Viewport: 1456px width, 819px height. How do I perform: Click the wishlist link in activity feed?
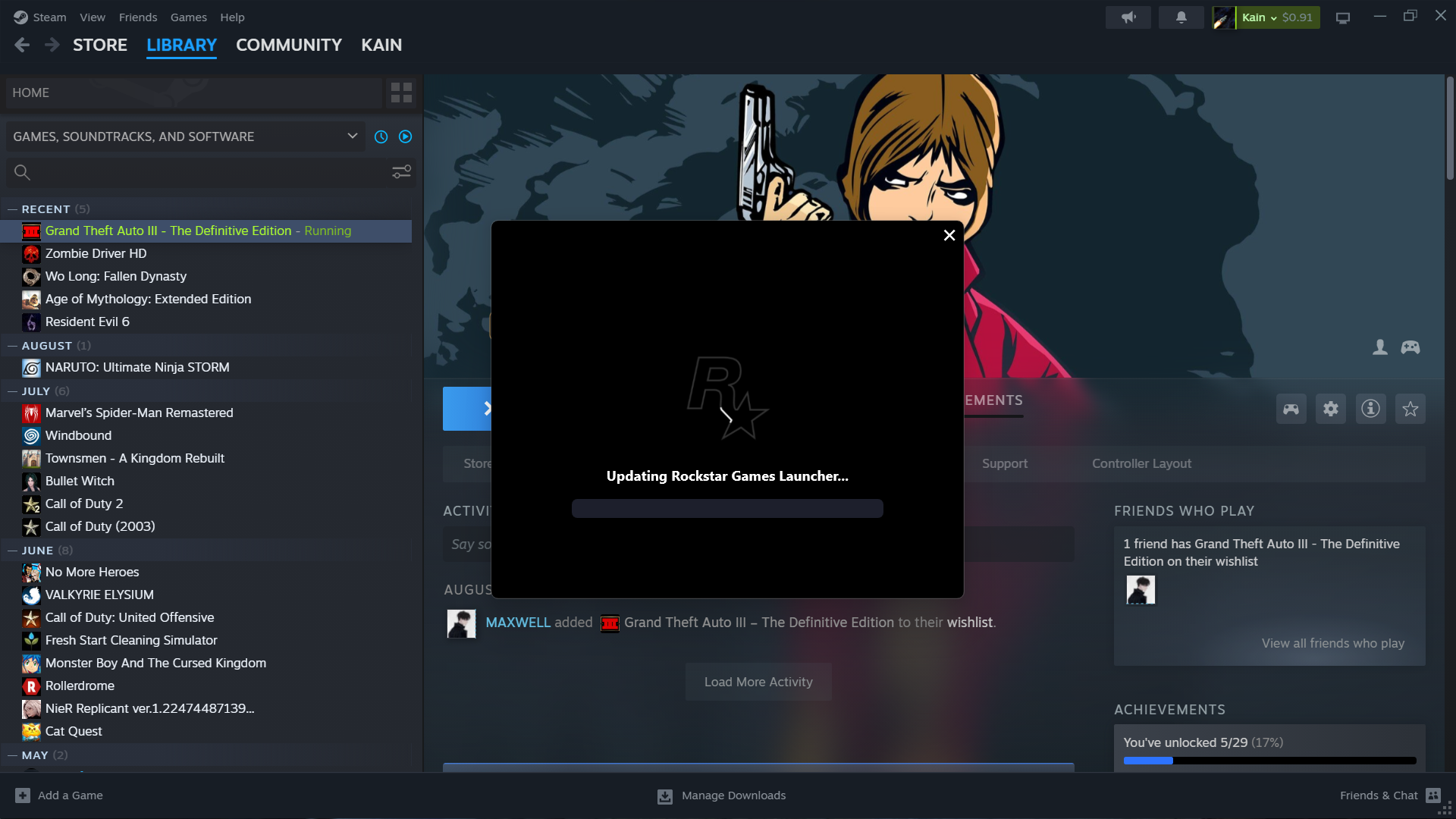[x=970, y=623]
